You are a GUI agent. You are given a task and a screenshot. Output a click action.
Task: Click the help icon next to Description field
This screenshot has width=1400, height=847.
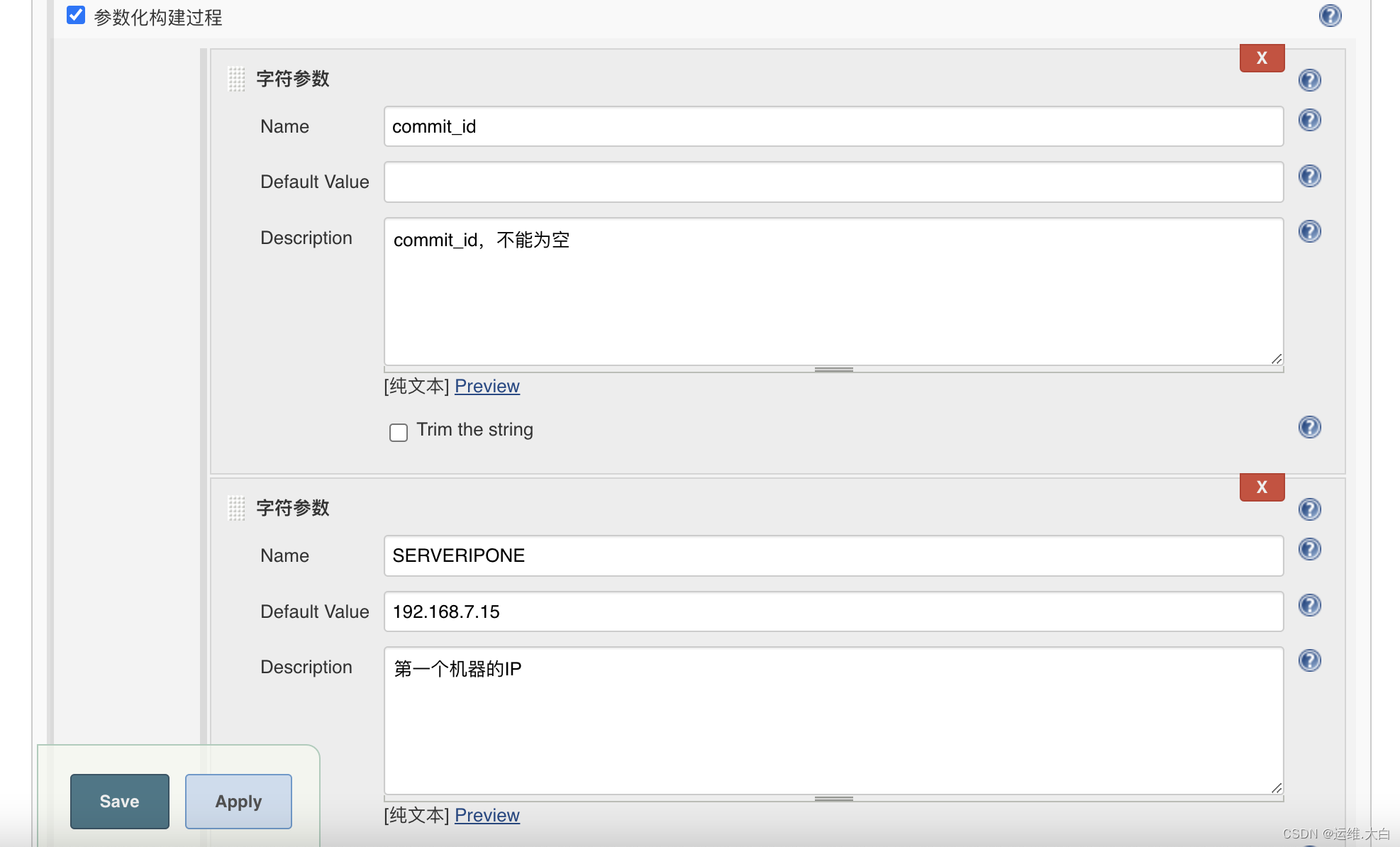point(1310,230)
